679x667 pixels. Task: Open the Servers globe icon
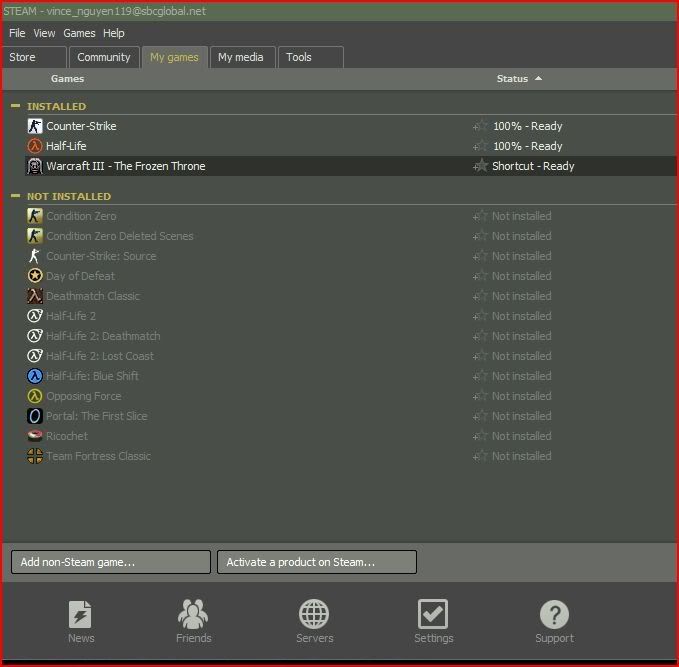pyautogui.click(x=314, y=614)
